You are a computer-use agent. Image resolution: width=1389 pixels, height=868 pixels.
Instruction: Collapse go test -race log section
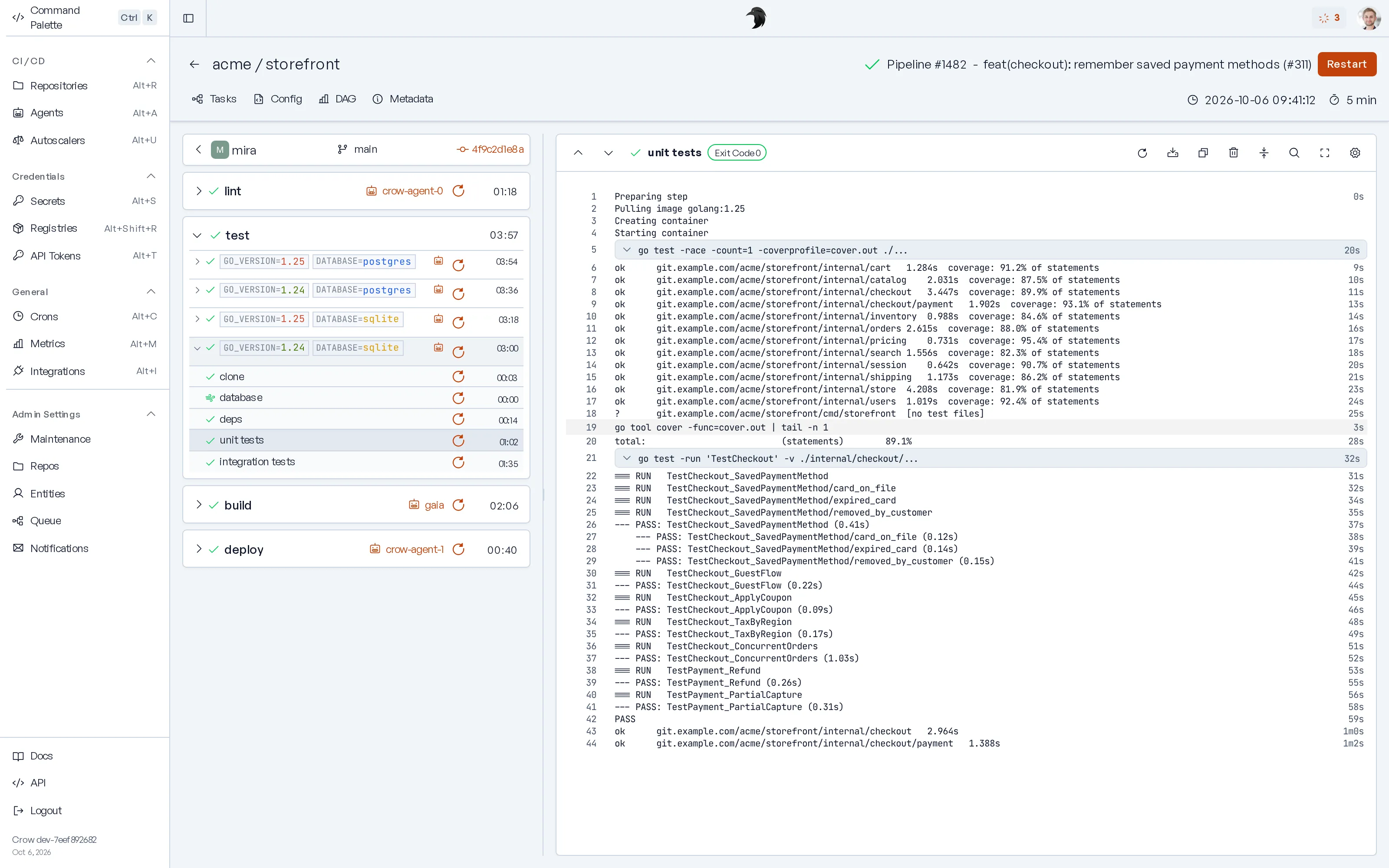click(627, 250)
